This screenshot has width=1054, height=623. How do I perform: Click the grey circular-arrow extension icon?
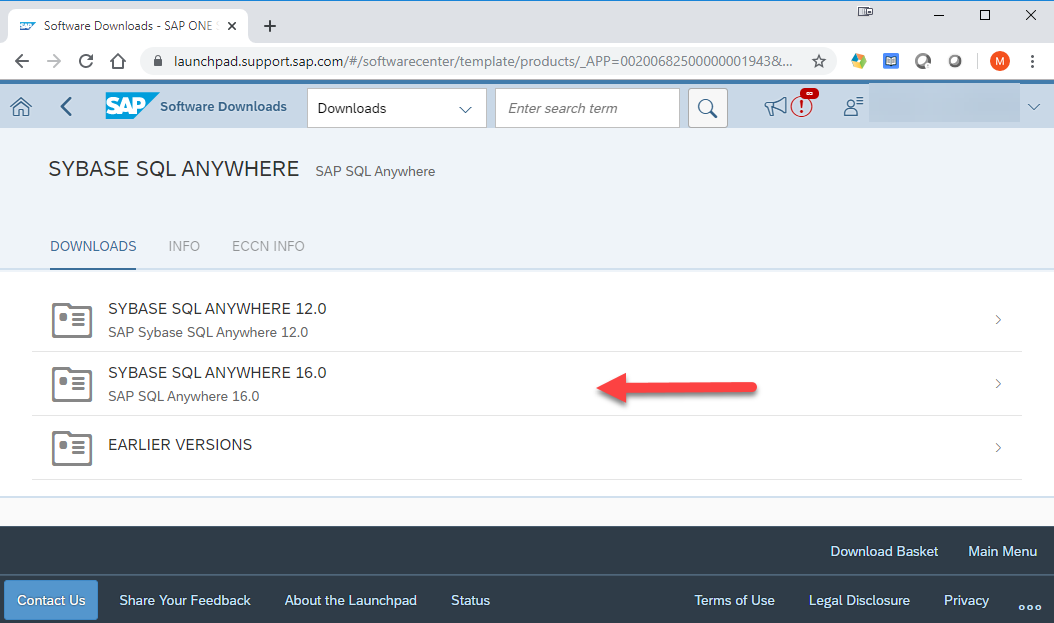coord(923,61)
